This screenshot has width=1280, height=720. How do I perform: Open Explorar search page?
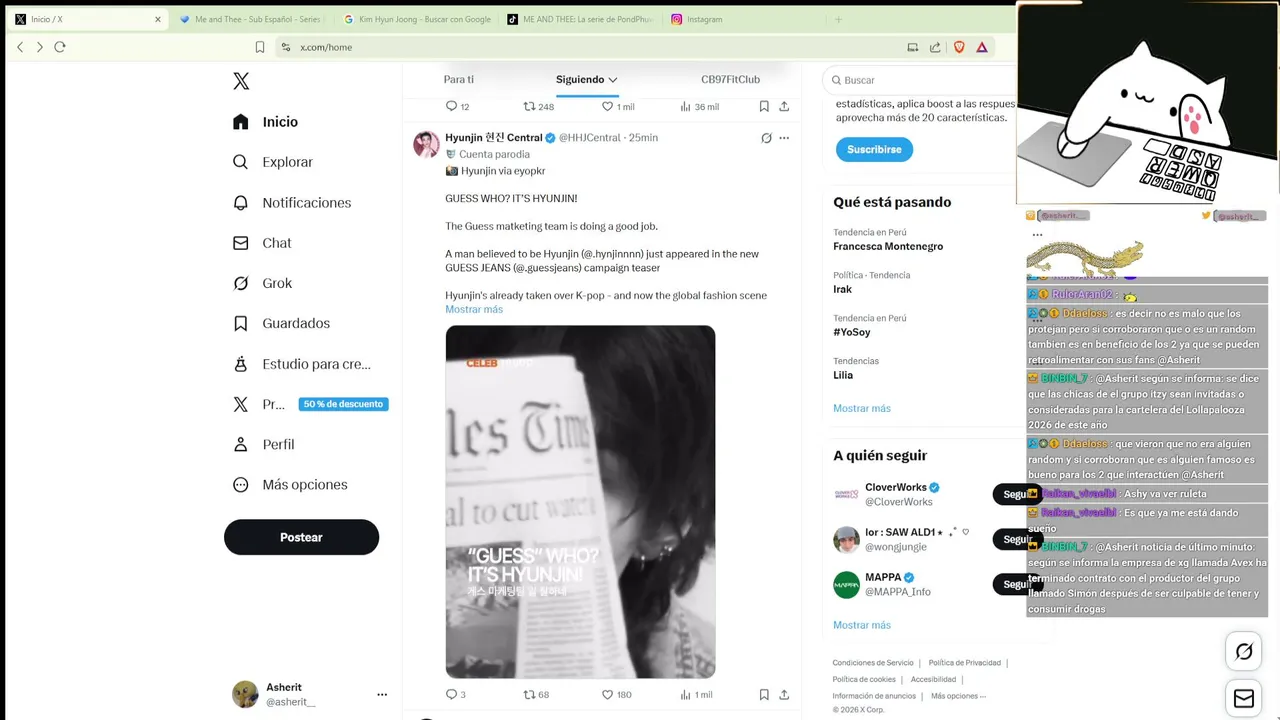pyautogui.click(x=273, y=162)
